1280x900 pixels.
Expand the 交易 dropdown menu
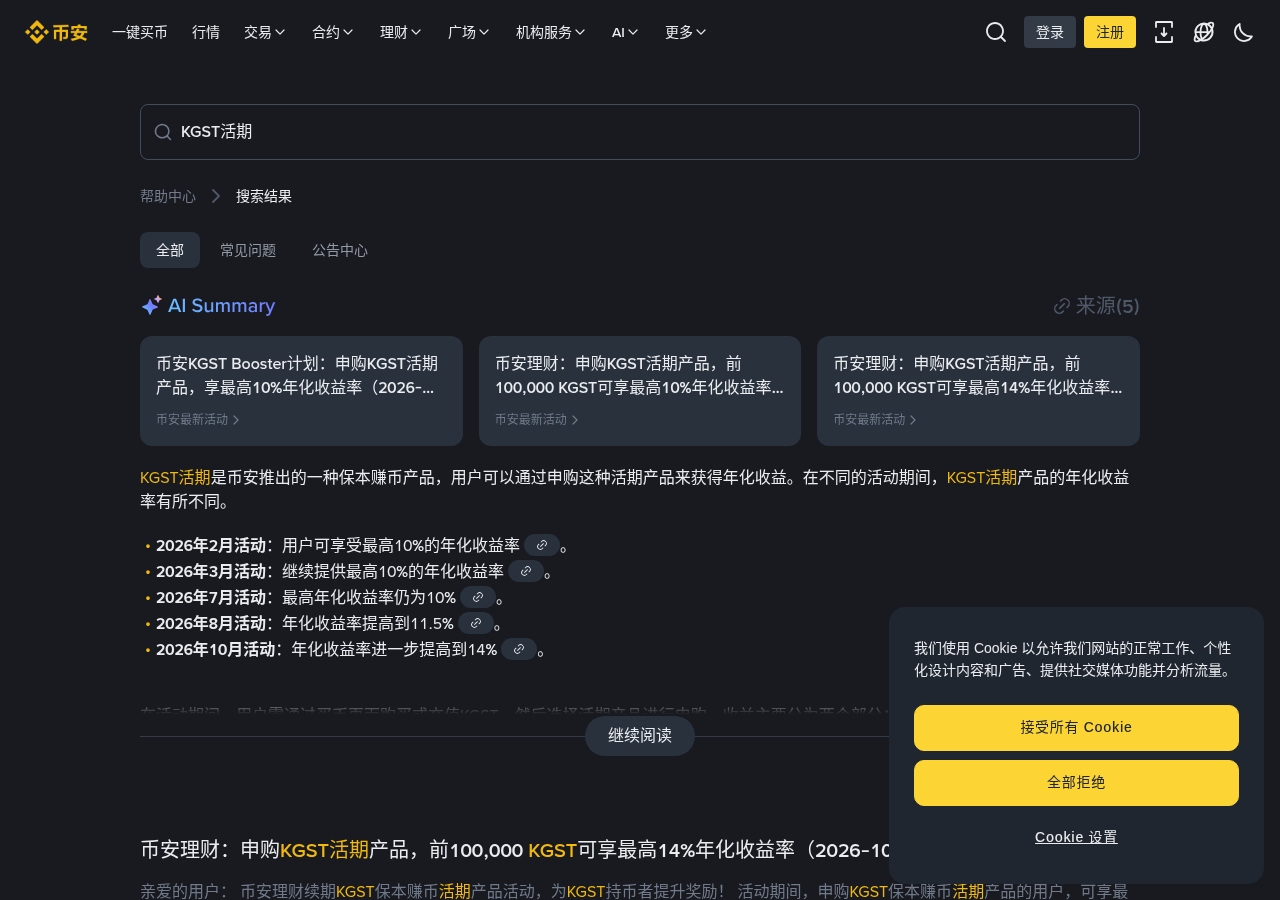[265, 32]
